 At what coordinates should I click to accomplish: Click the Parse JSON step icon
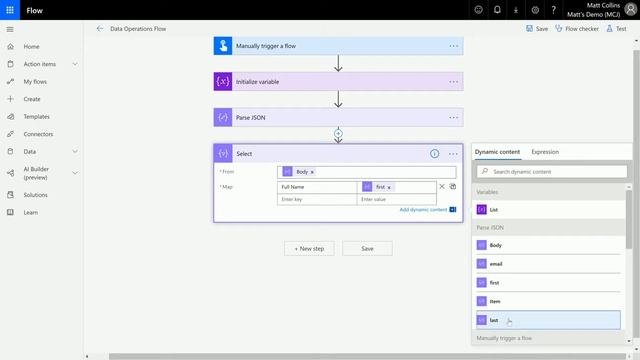click(223, 118)
